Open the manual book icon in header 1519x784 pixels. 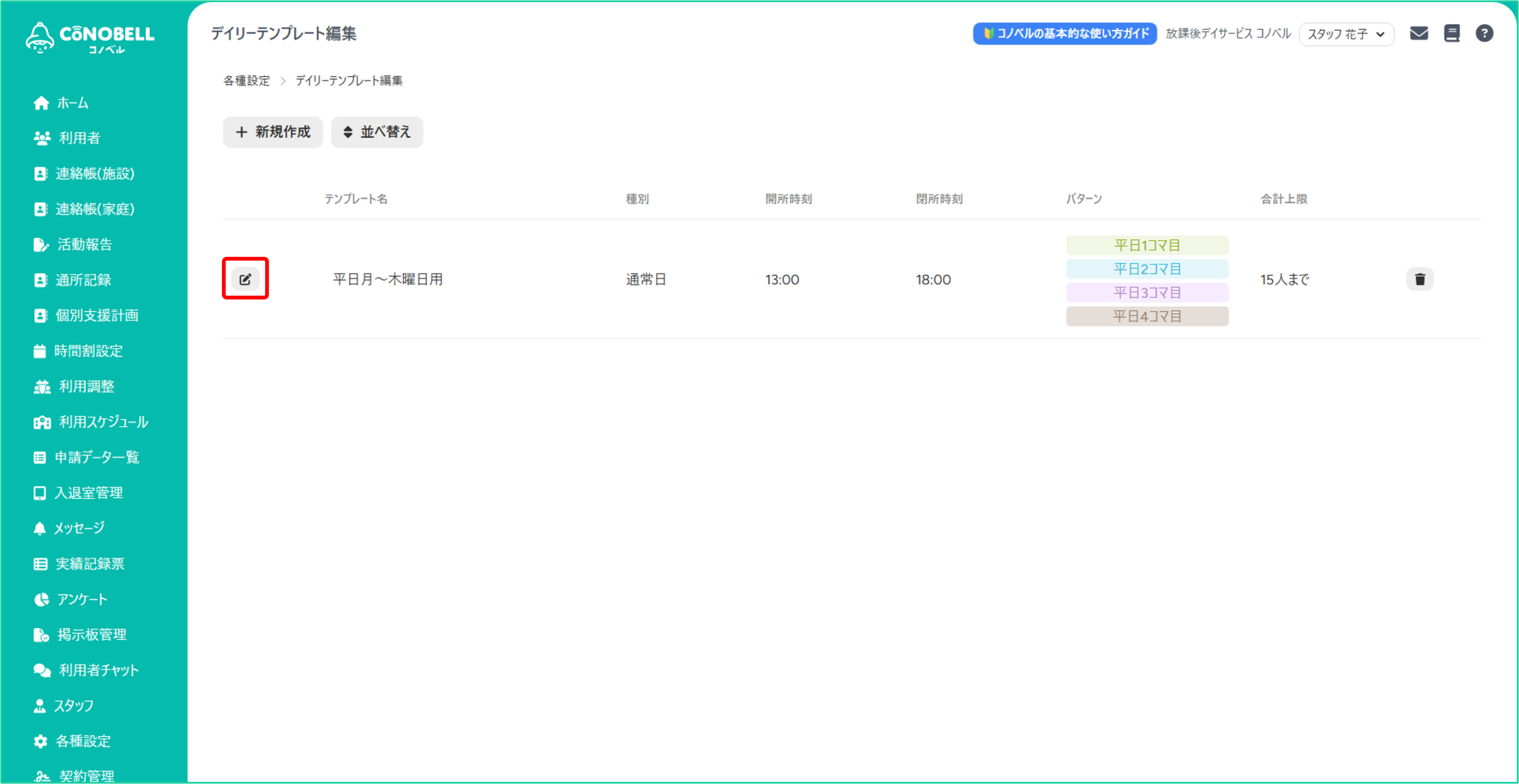click(1451, 33)
